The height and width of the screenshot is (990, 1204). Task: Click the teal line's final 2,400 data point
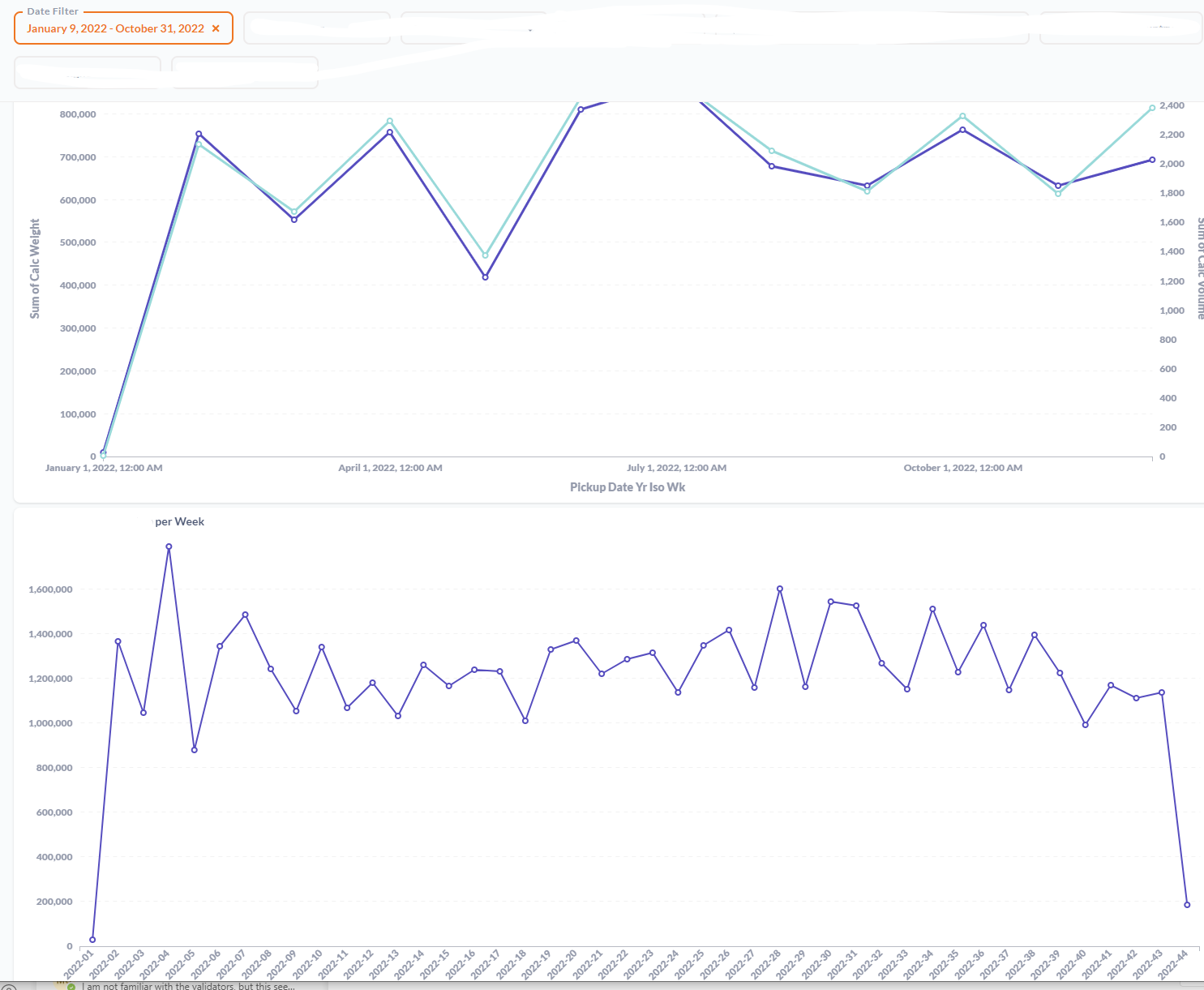tap(1151, 106)
